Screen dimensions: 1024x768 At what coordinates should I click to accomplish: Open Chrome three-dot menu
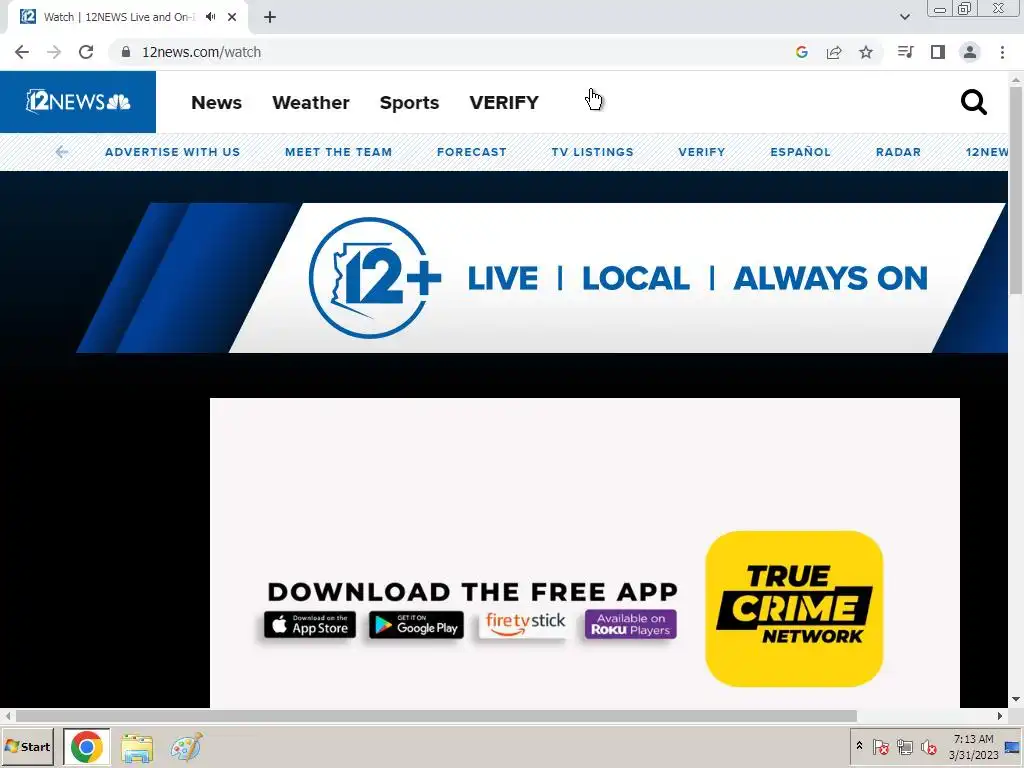(1002, 52)
